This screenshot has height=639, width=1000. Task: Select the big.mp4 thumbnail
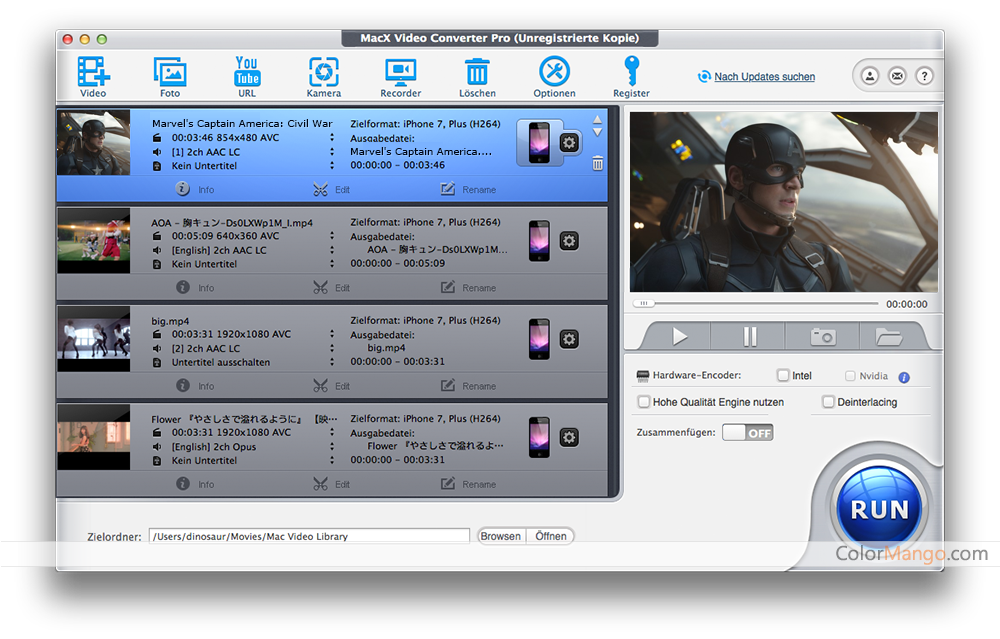point(94,338)
